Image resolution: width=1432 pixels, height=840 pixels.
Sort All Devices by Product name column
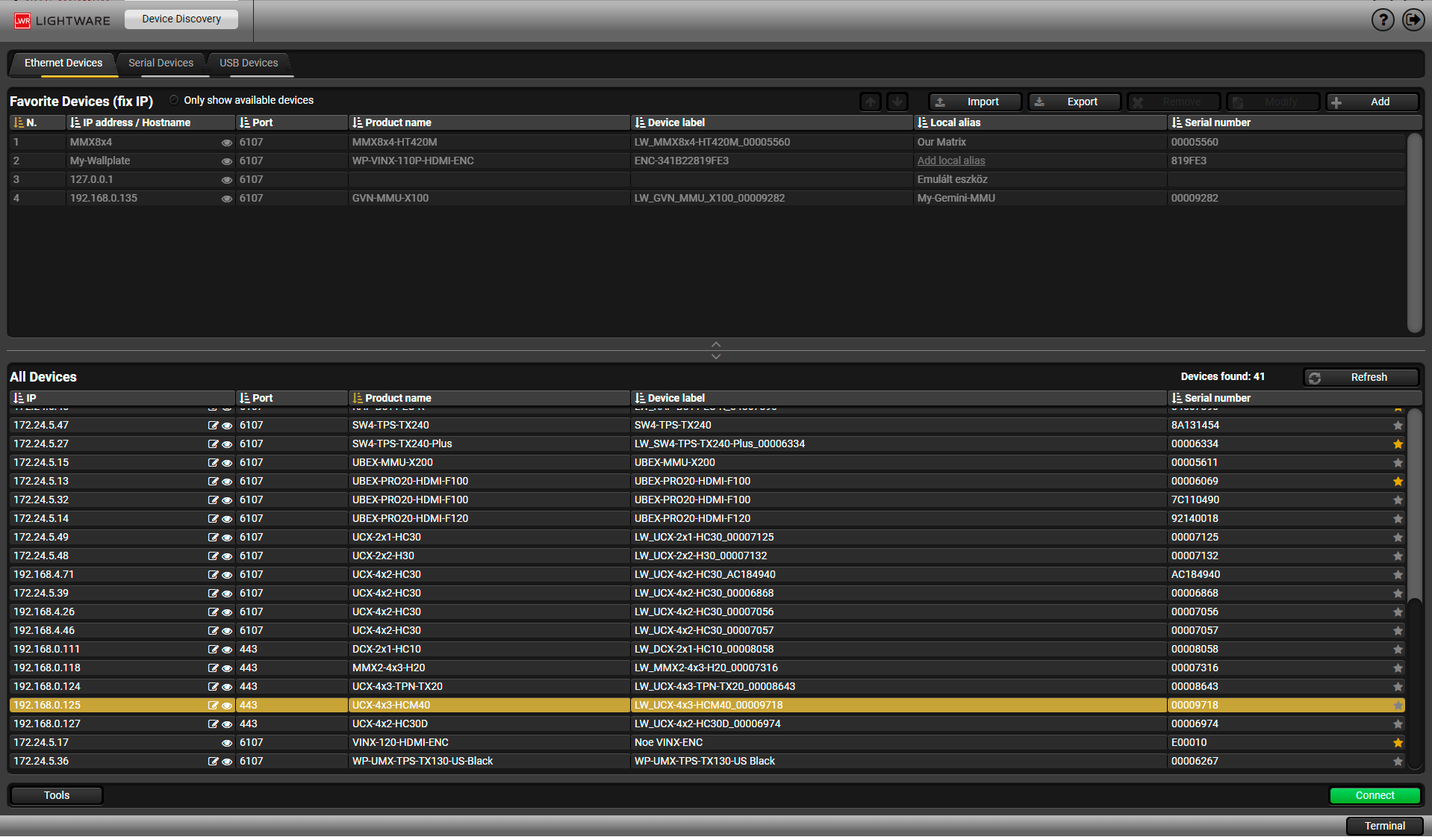point(398,398)
